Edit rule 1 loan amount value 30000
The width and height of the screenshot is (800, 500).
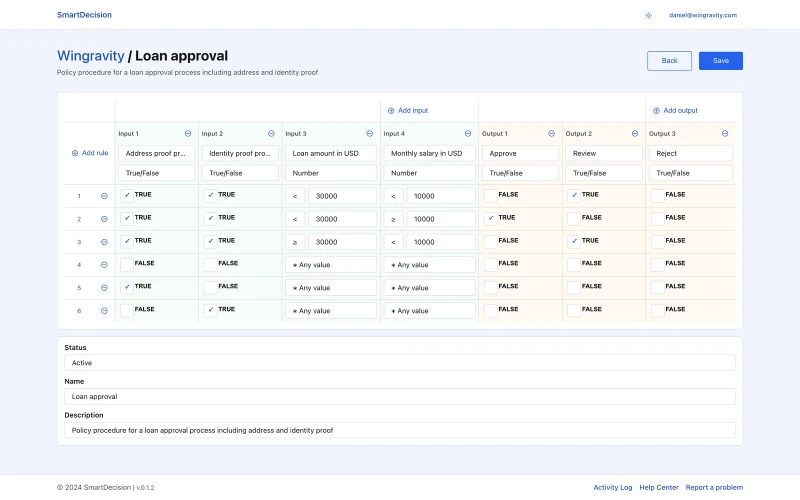(x=342, y=196)
